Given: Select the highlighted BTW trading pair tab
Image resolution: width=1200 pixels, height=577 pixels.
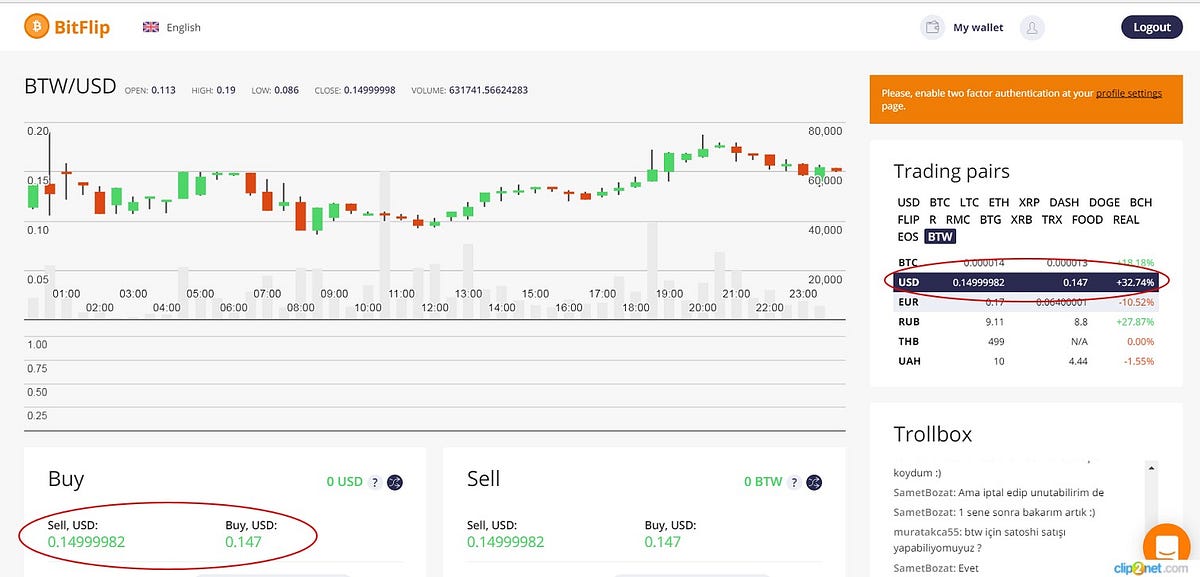Looking at the screenshot, I should tap(940, 237).
